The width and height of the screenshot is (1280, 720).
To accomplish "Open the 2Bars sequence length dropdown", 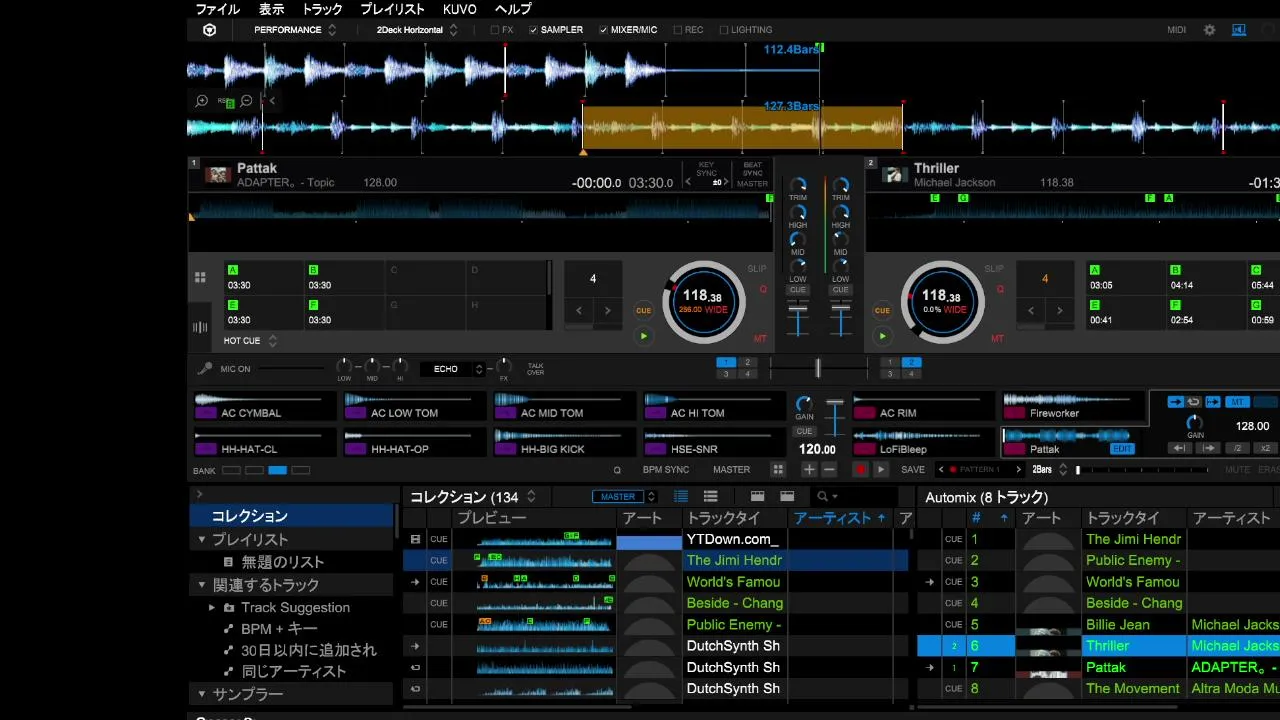I will (1049, 469).
